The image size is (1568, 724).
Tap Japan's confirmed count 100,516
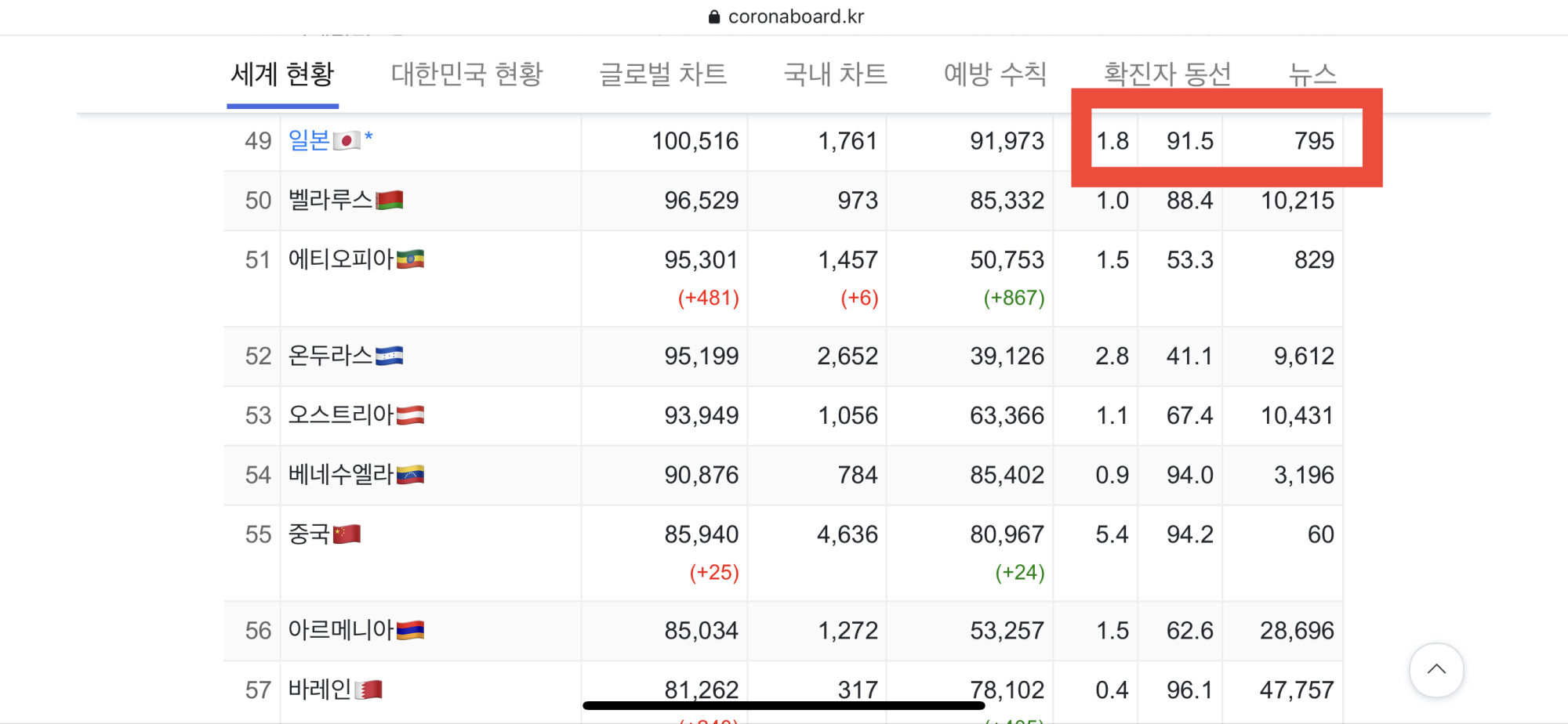(x=695, y=141)
